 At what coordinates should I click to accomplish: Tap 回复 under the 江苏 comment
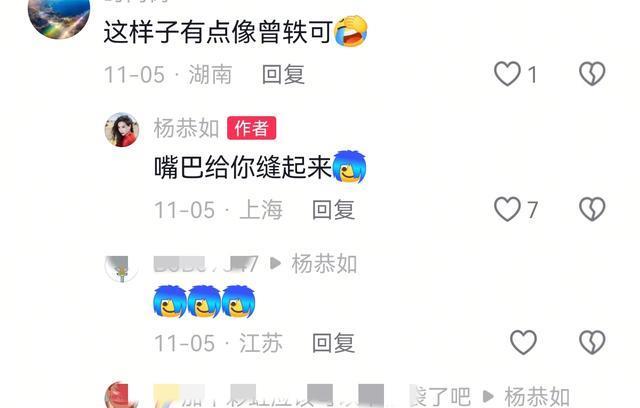333,343
